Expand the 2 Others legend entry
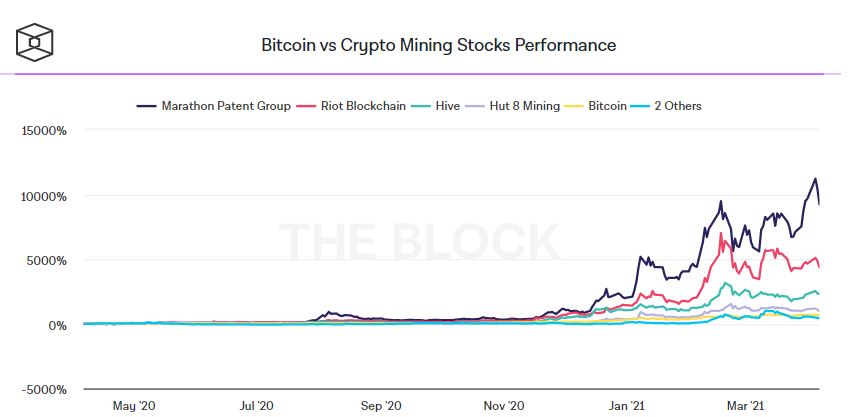The height and width of the screenshot is (417, 850). (665, 106)
